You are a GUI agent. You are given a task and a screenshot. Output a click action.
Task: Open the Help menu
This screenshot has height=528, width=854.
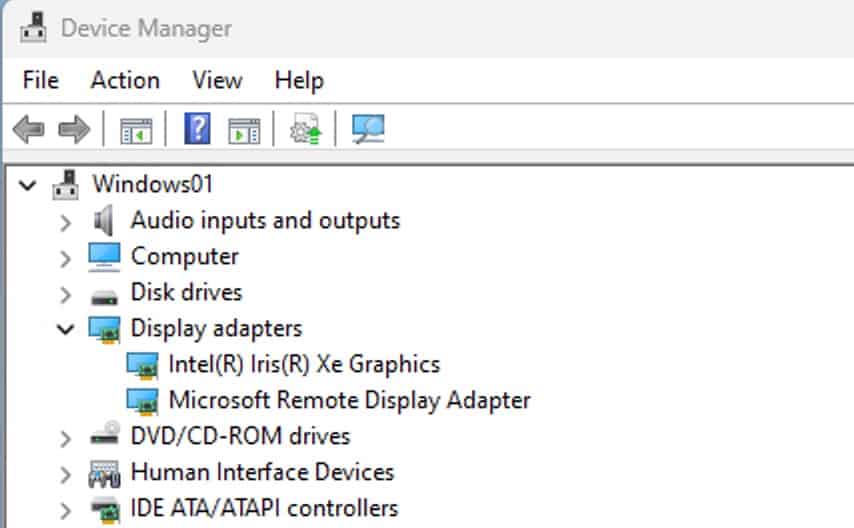pos(298,80)
